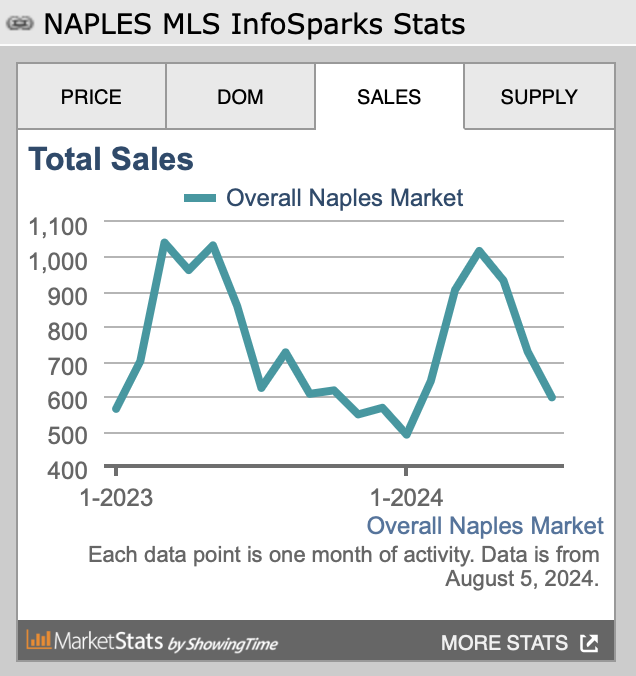Click the teal legend swatch
636x676 pixels.
click(200, 198)
